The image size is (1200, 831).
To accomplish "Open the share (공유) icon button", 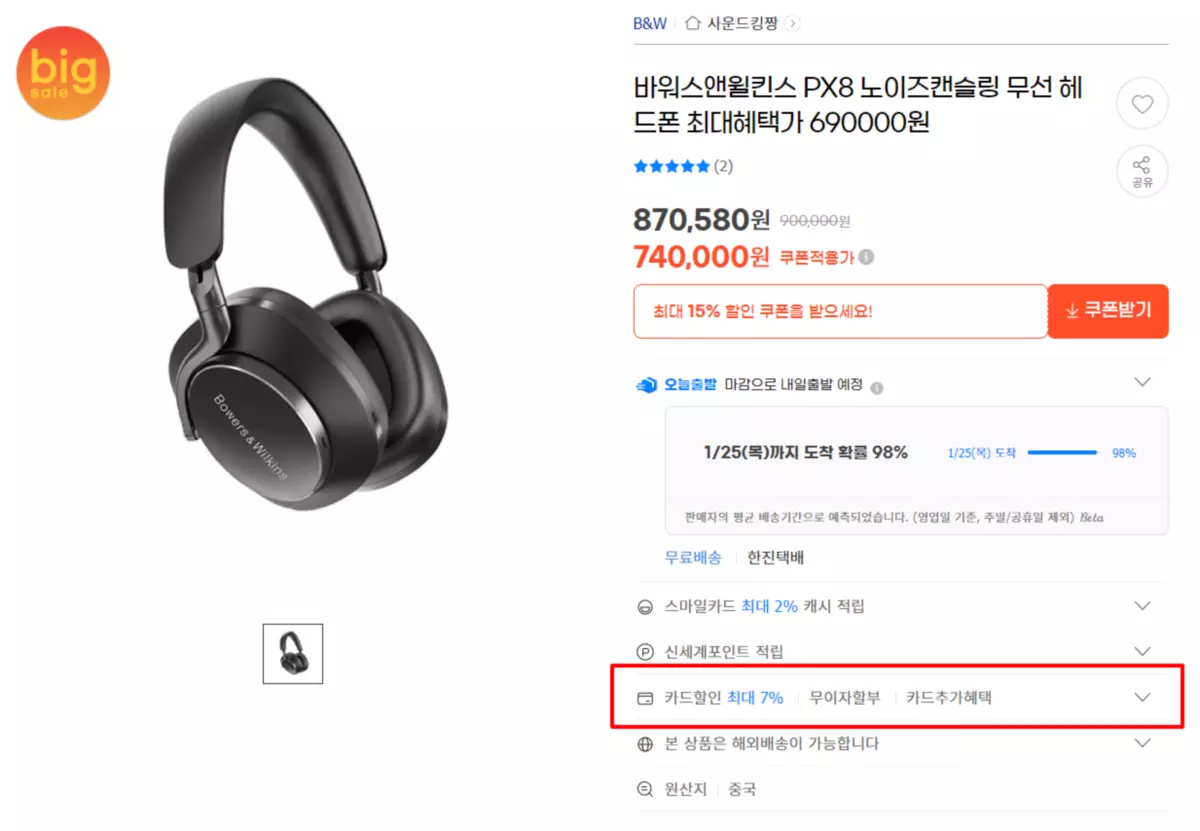I will pos(1142,172).
